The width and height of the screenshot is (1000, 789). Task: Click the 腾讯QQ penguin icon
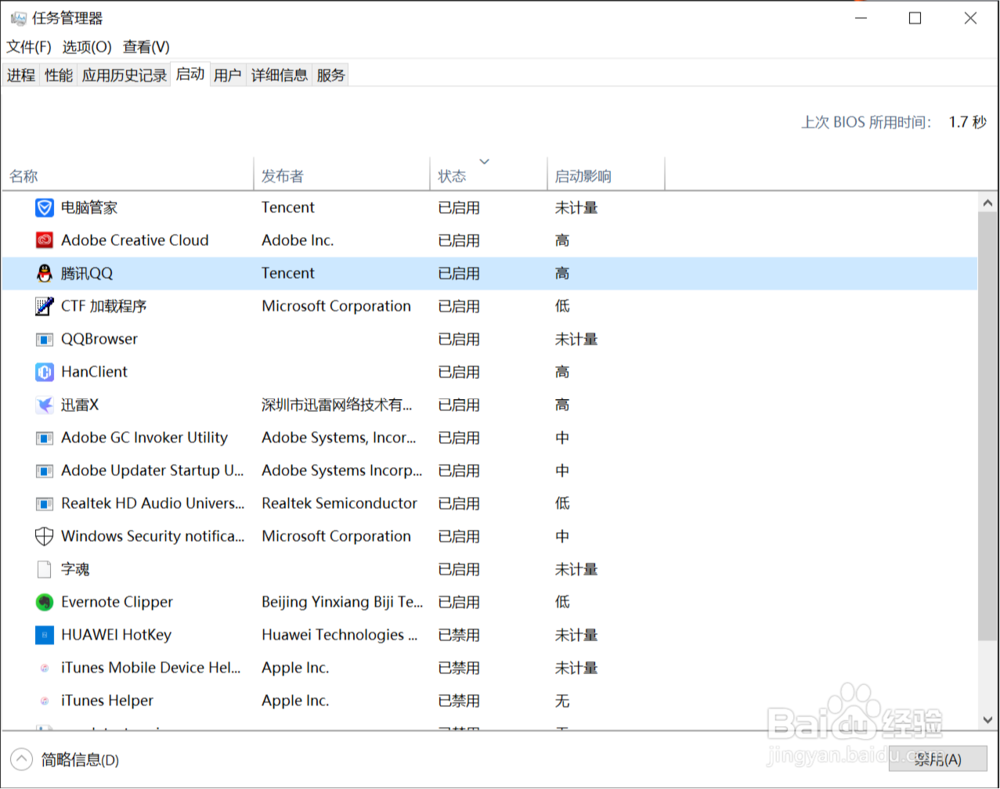44,274
